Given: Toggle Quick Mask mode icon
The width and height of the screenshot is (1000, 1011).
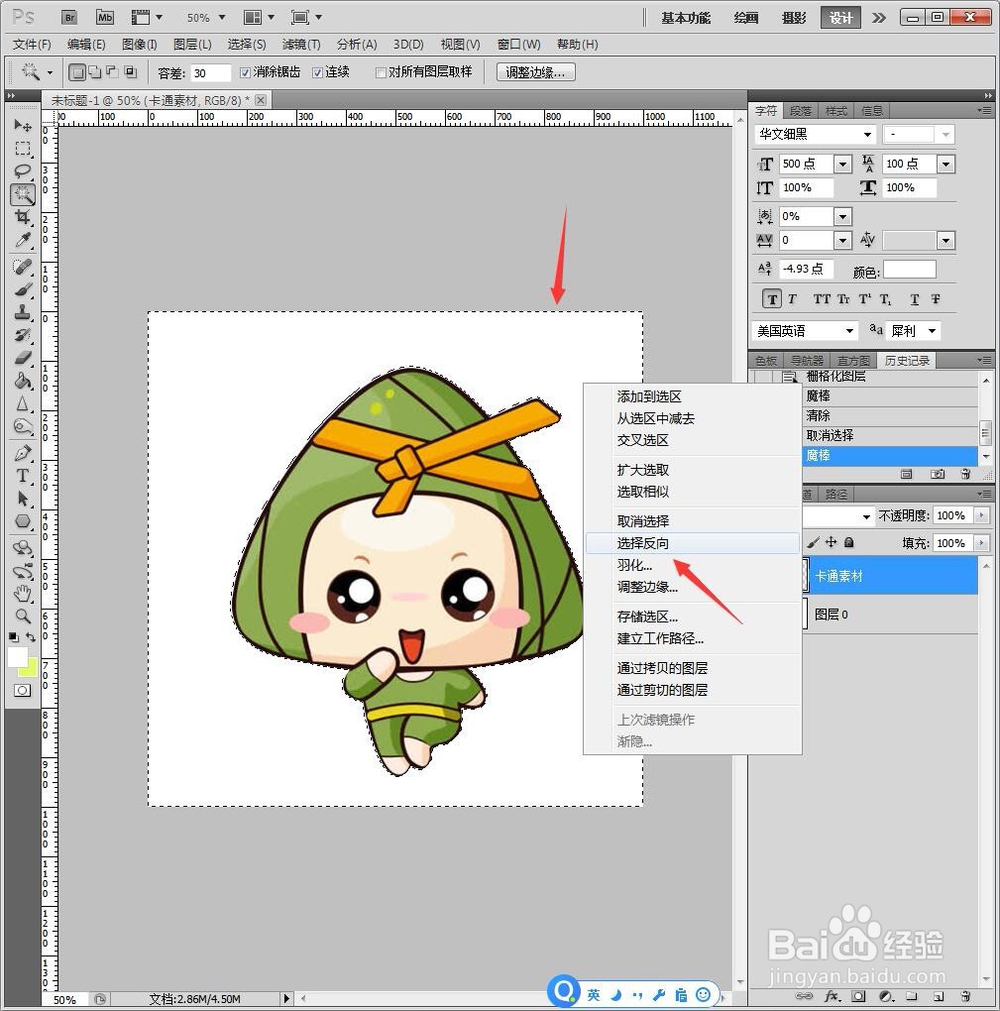Looking at the screenshot, I should click(22, 691).
